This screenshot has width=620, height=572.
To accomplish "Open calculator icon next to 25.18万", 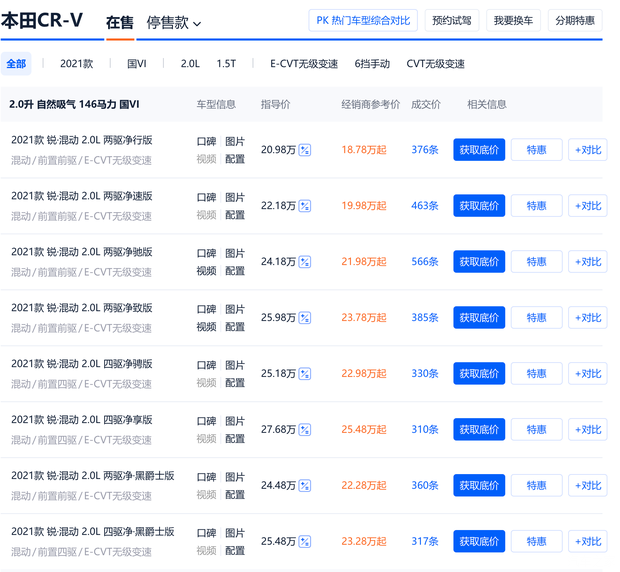I will pyautogui.click(x=305, y=374).
